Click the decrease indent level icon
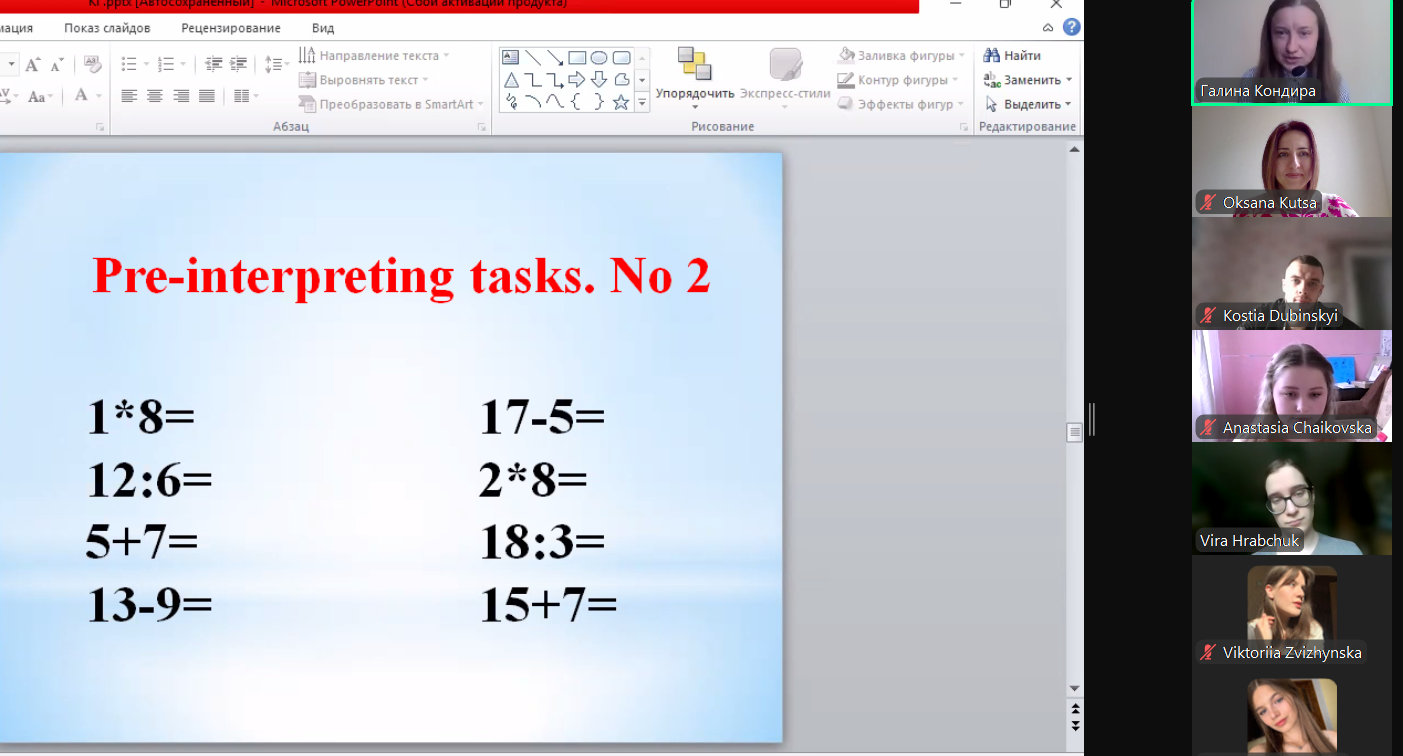 point(213,65)
